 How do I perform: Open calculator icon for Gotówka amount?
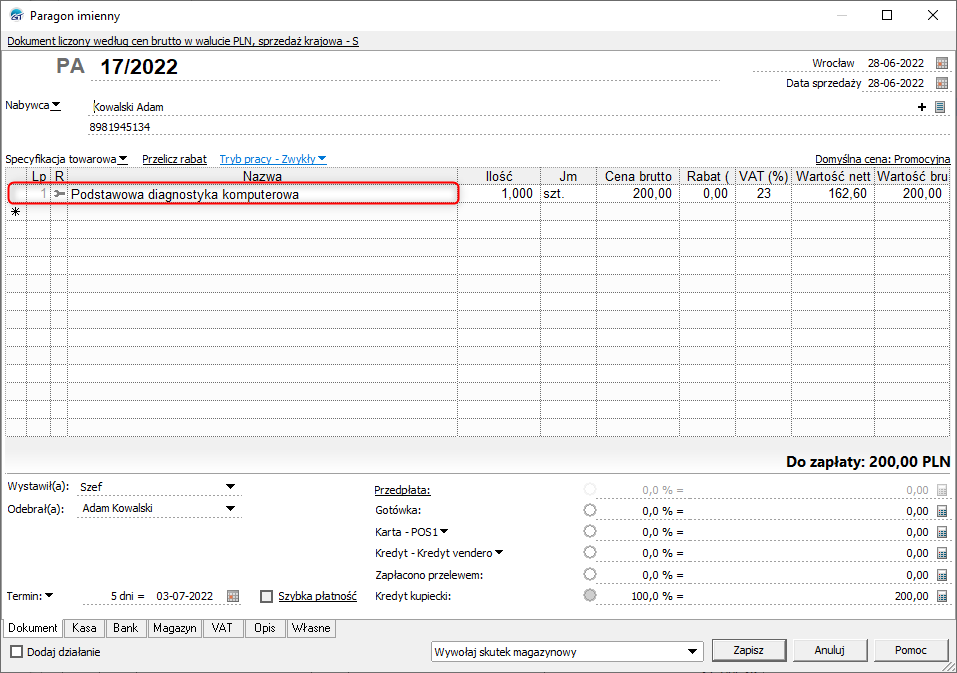tap(942, 511)
